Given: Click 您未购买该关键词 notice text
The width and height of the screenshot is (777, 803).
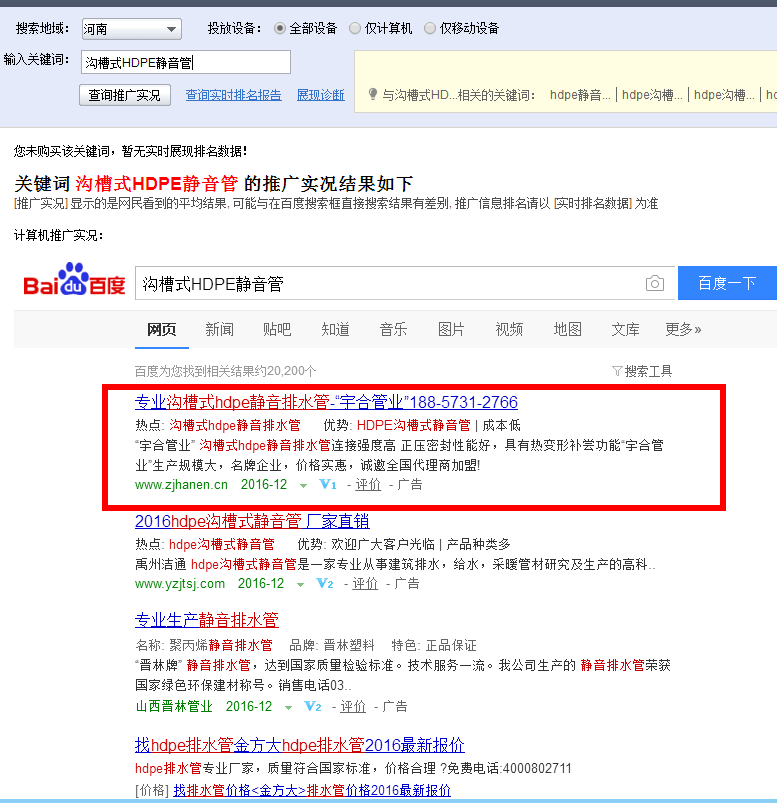Looking at the screenshot, I should point(130,151).
